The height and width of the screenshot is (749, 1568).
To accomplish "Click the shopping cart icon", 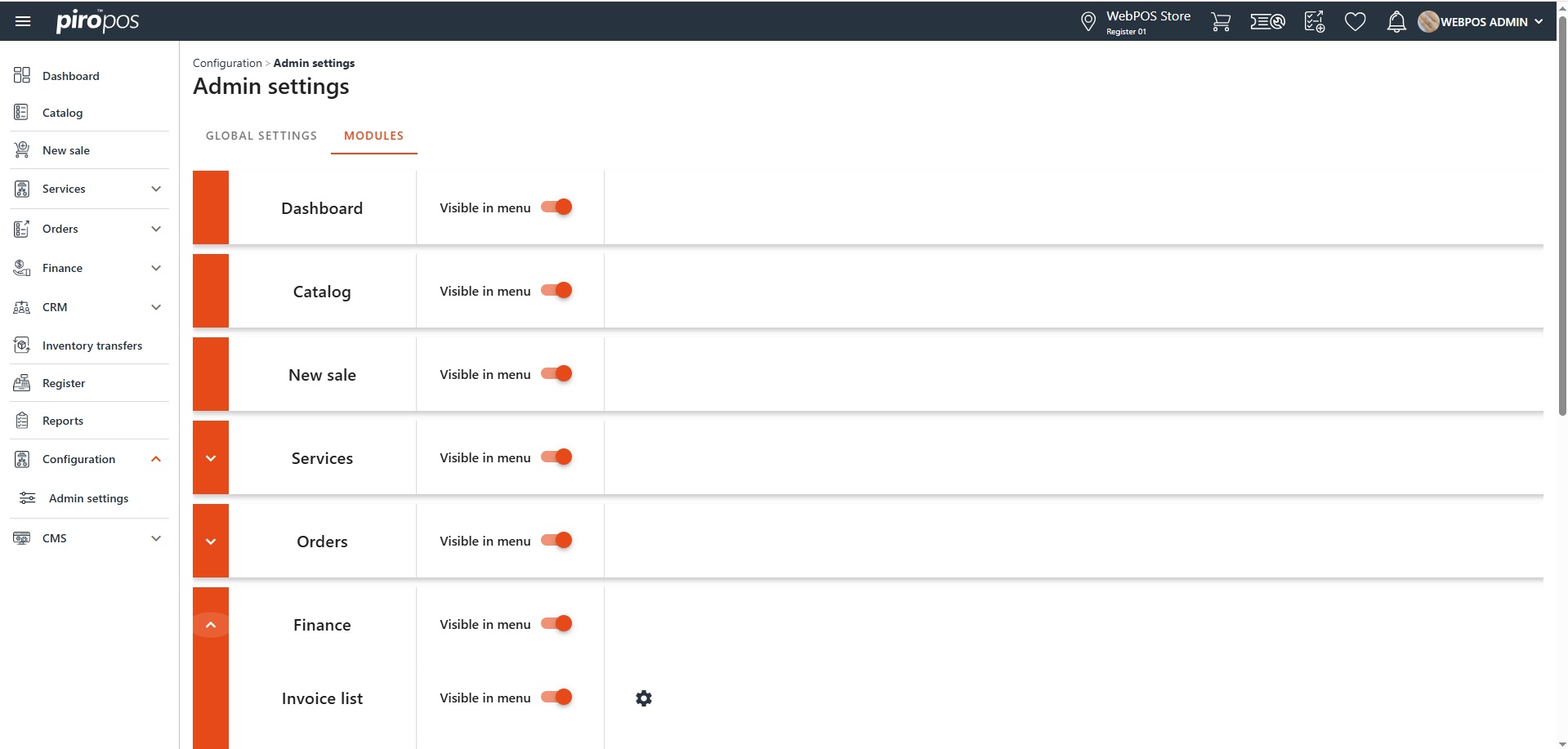I will coord(1221,22).
